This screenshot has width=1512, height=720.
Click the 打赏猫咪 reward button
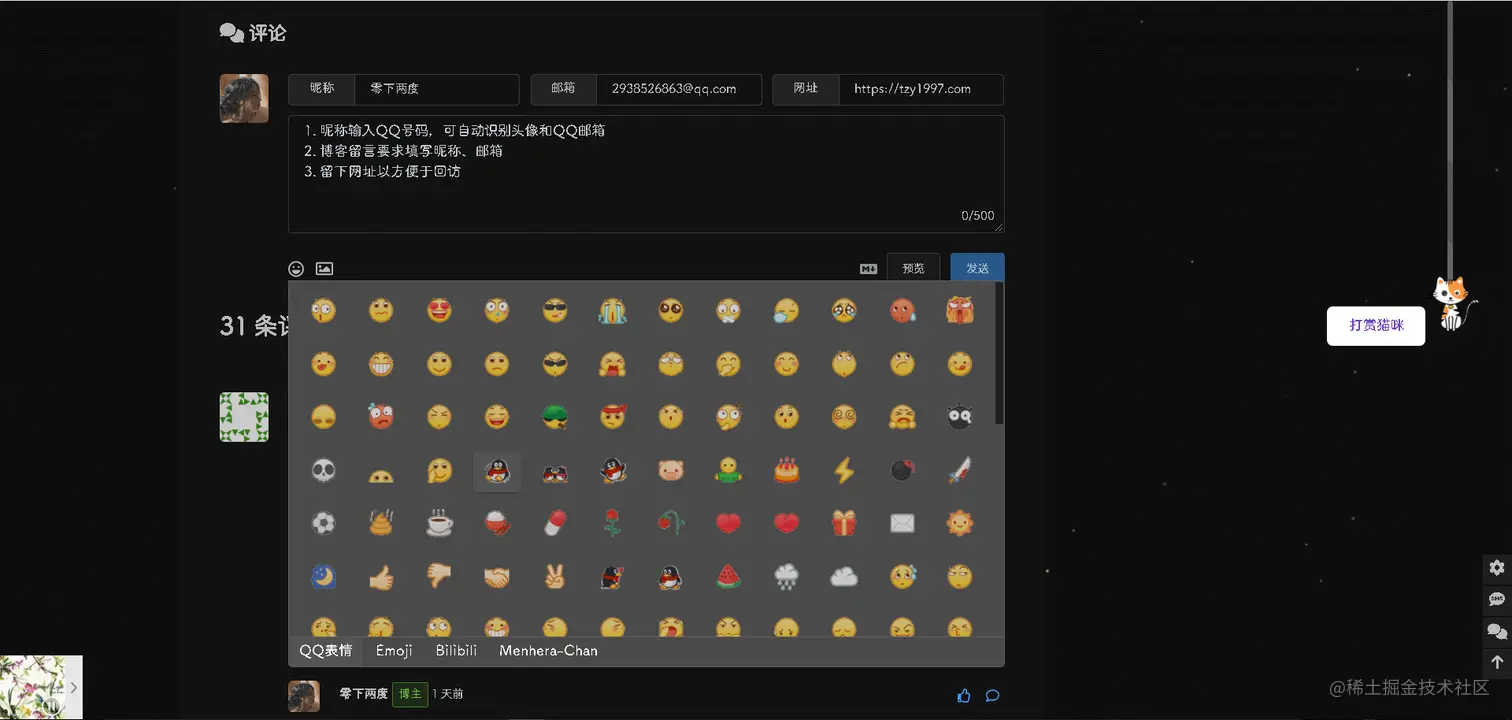[x=1376, y=326]
